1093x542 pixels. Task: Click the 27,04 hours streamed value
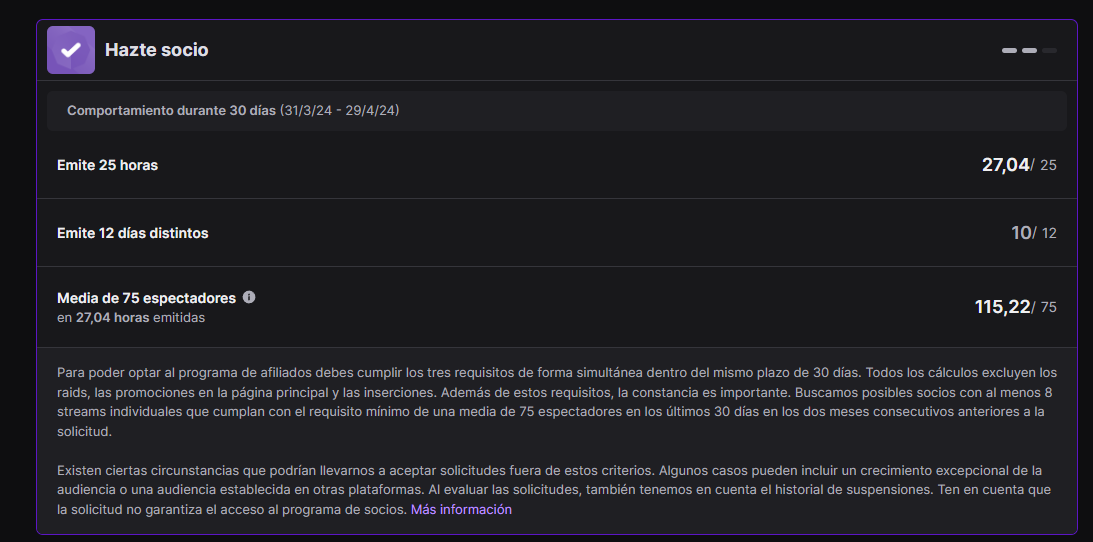(x=1005, y=165)
